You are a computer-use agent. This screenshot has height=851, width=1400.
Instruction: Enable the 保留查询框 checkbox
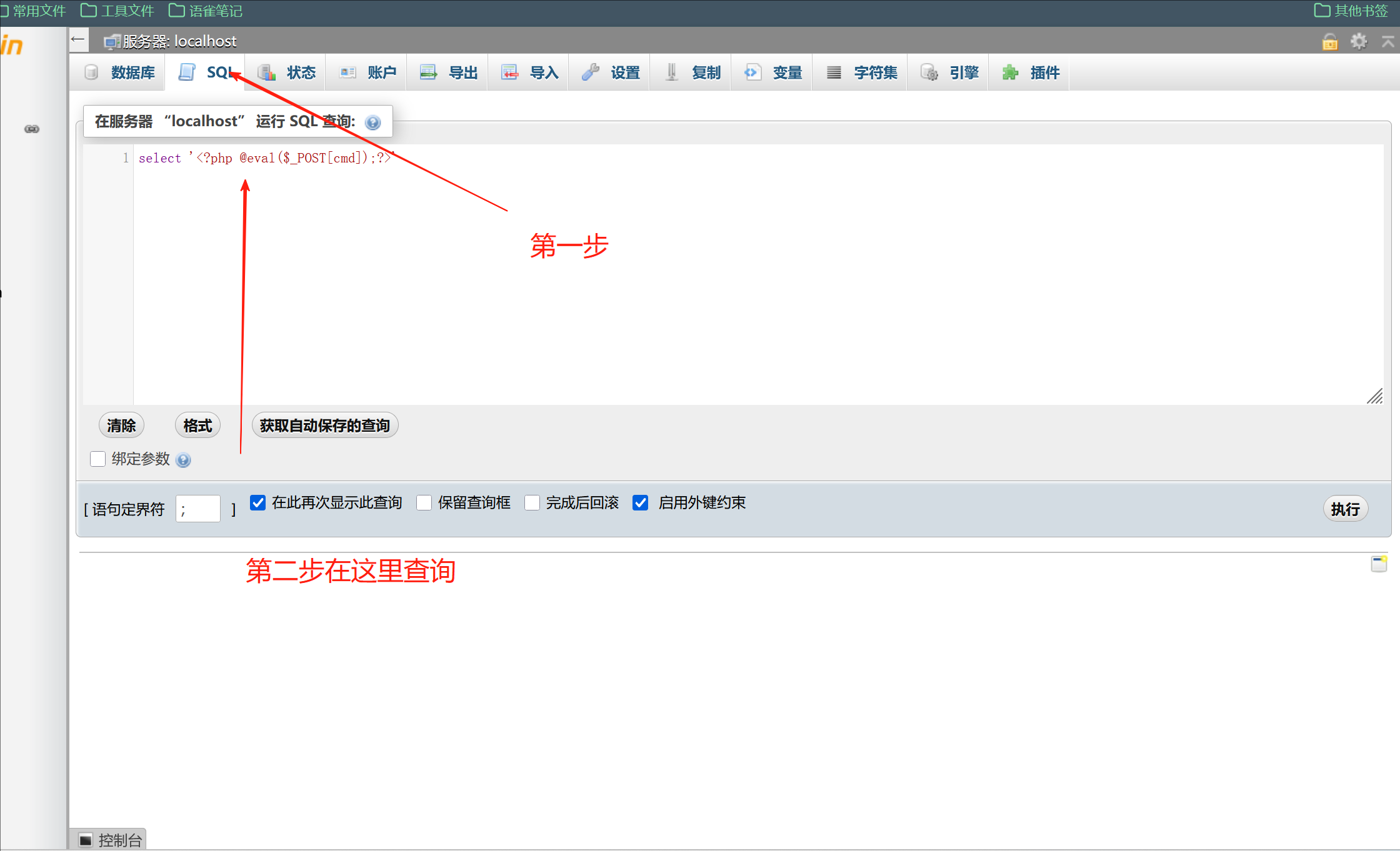[424, 502]
